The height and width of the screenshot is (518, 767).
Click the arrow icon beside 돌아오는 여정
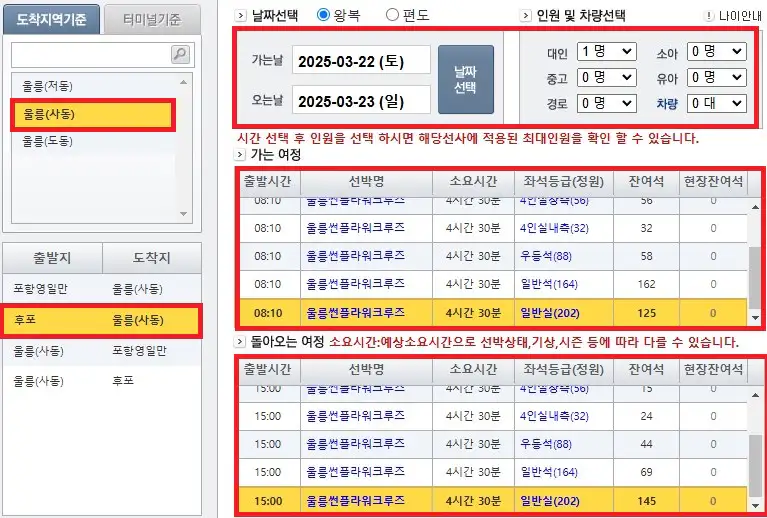(x=240, y=341)
